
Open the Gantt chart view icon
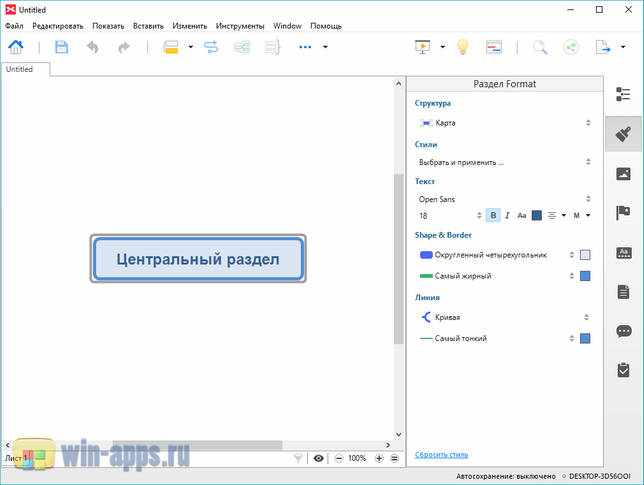pos(494,47)
